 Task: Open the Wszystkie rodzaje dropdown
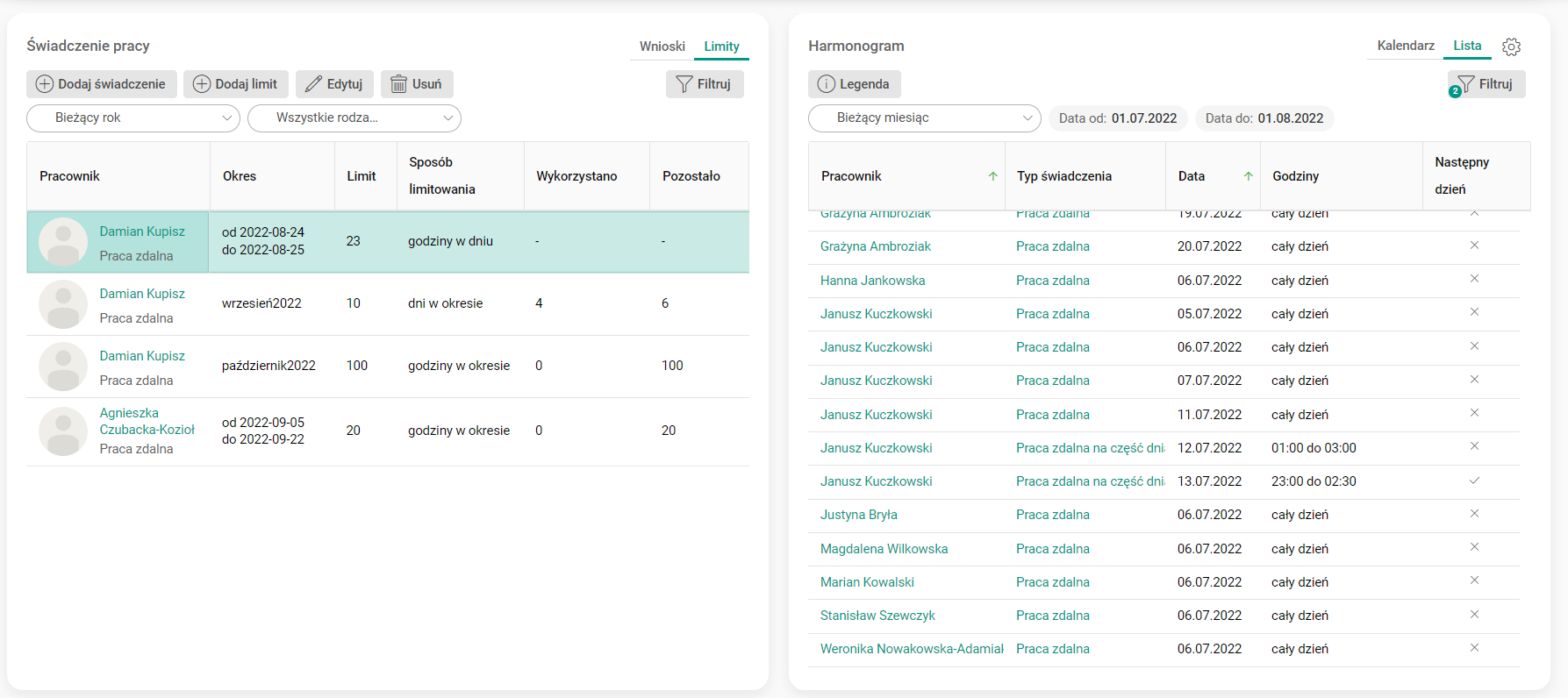click(x=354, y=118)
